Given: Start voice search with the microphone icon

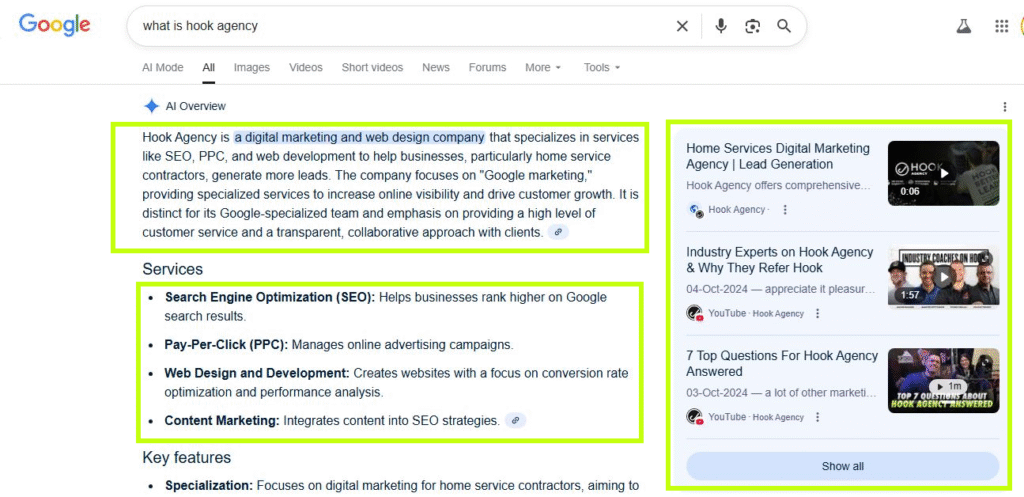Looking at the screenshot, I should pos(720,26).
